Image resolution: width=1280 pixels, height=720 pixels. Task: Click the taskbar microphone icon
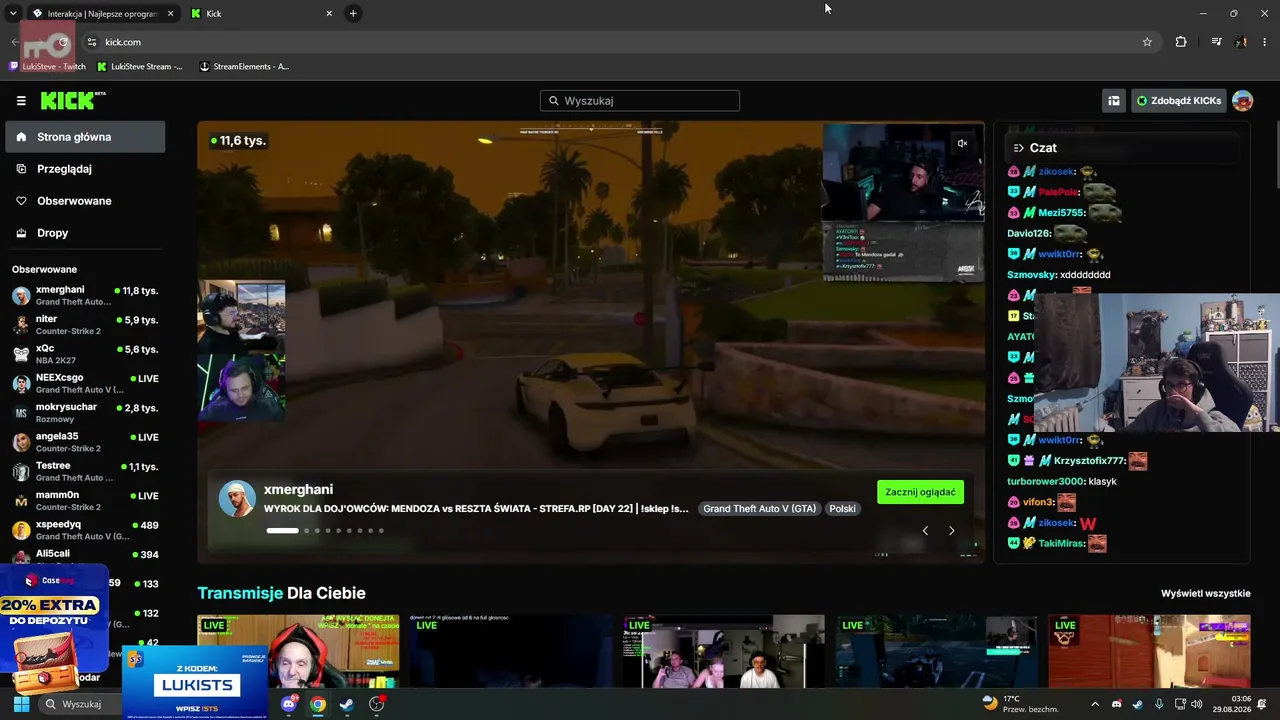(1159, 704)
